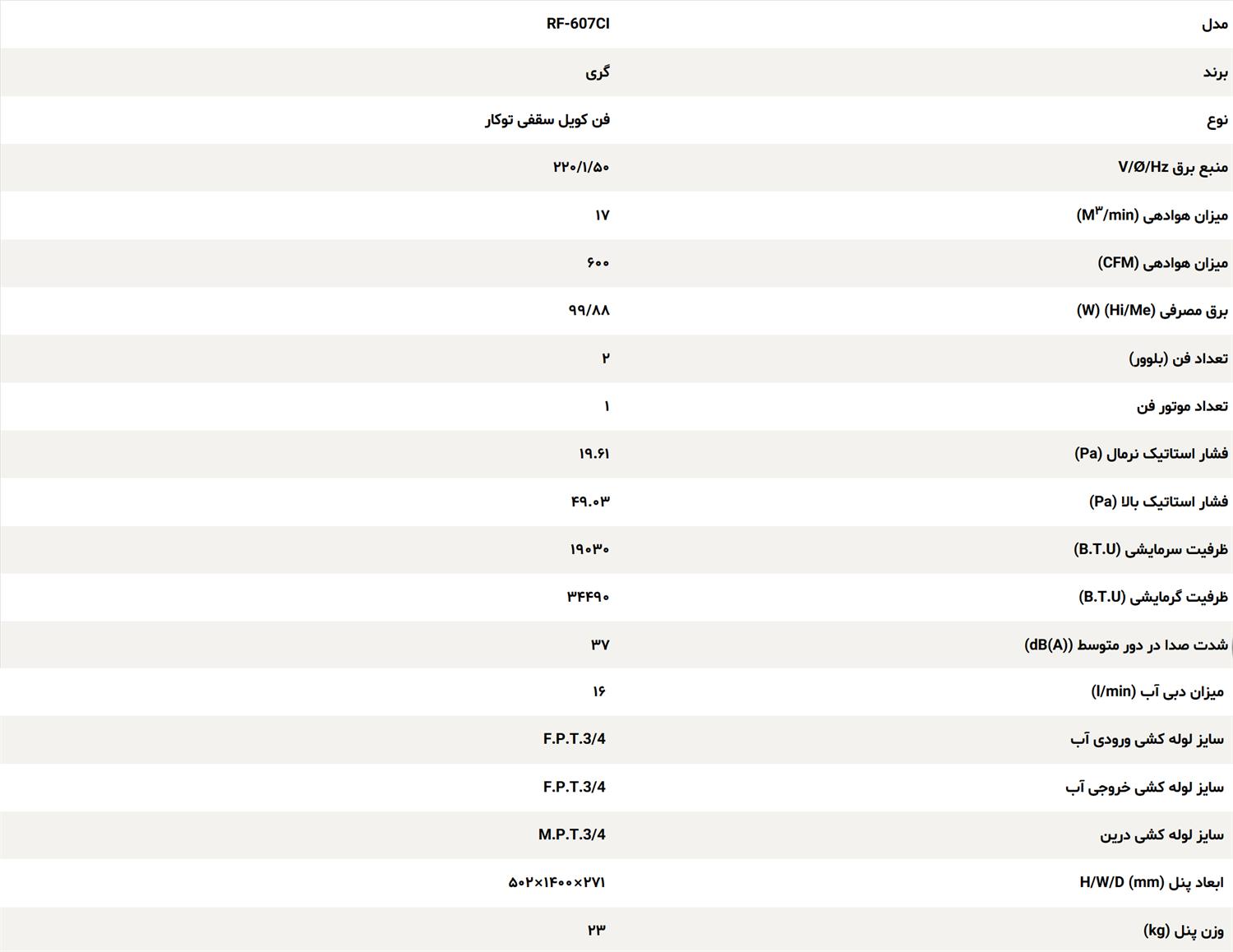Image resolution: width=1233 pixels, height=952 pixels.
Task: Click the cooling capacity value ۱۹۰۳۰
Action: point(589,549)
